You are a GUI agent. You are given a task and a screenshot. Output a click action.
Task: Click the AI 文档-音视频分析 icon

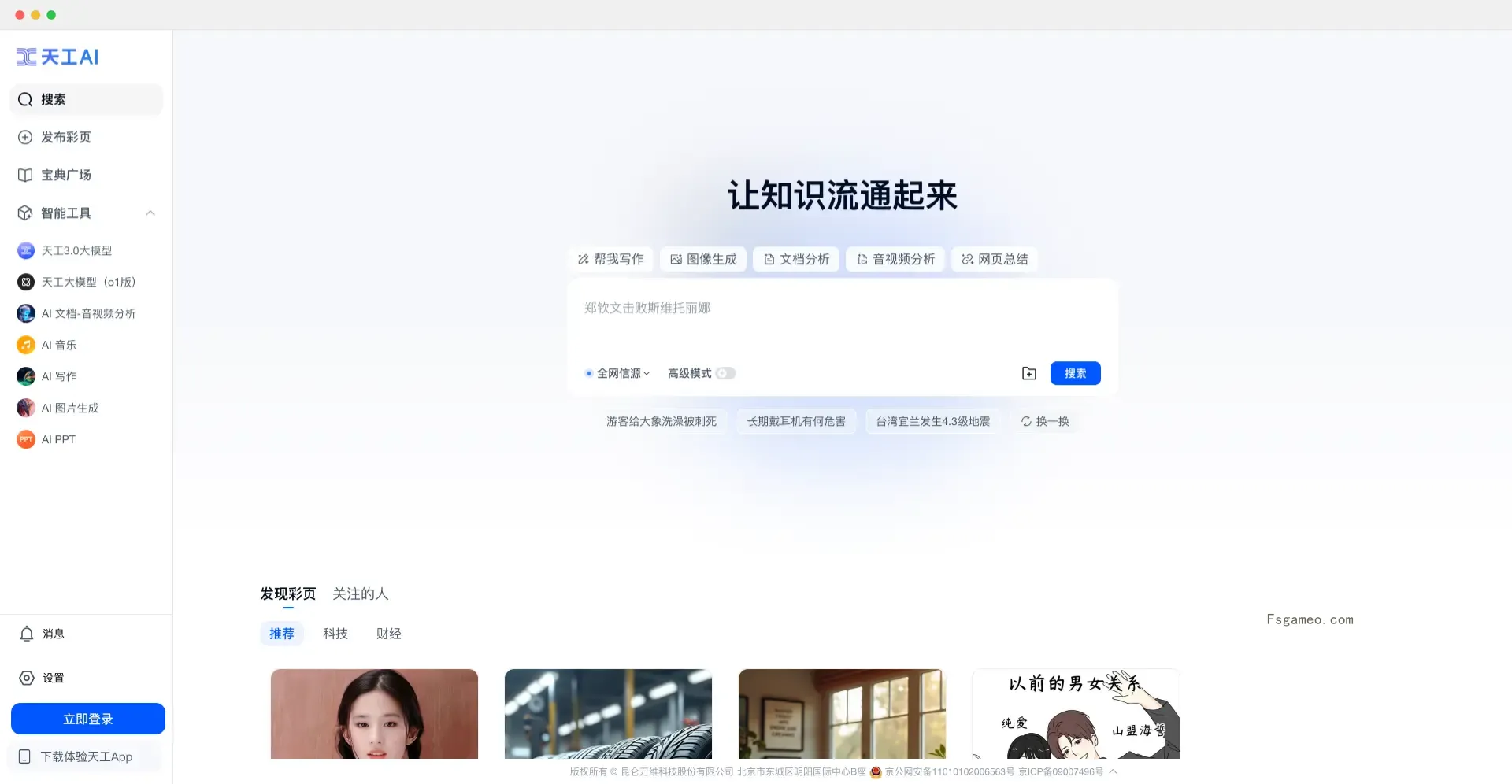[x=26, y=313]
